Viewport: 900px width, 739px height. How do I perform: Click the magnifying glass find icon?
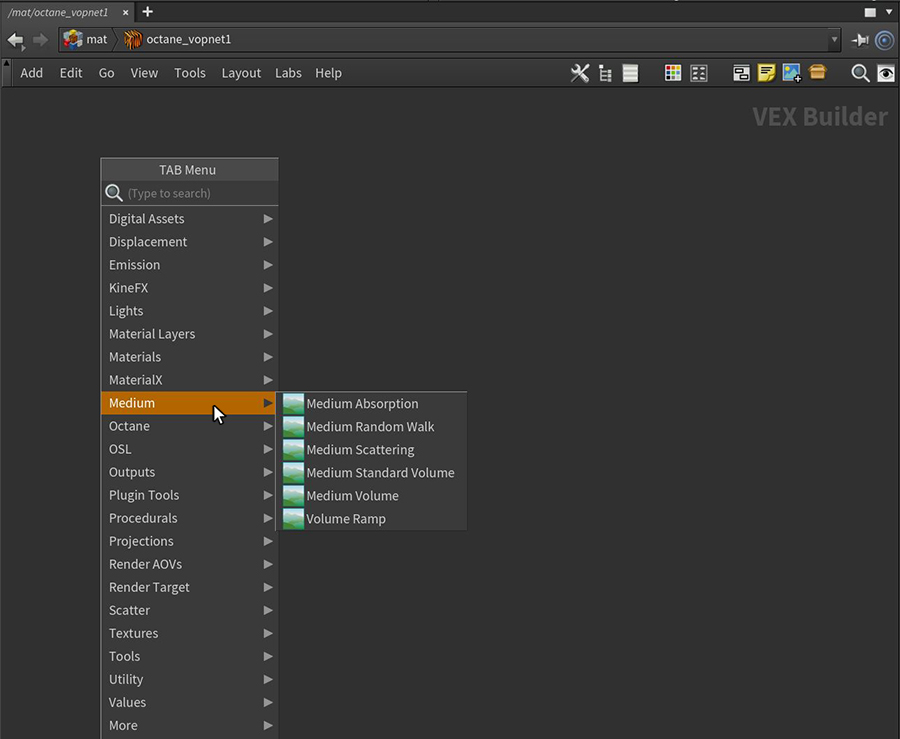[860, 73]
